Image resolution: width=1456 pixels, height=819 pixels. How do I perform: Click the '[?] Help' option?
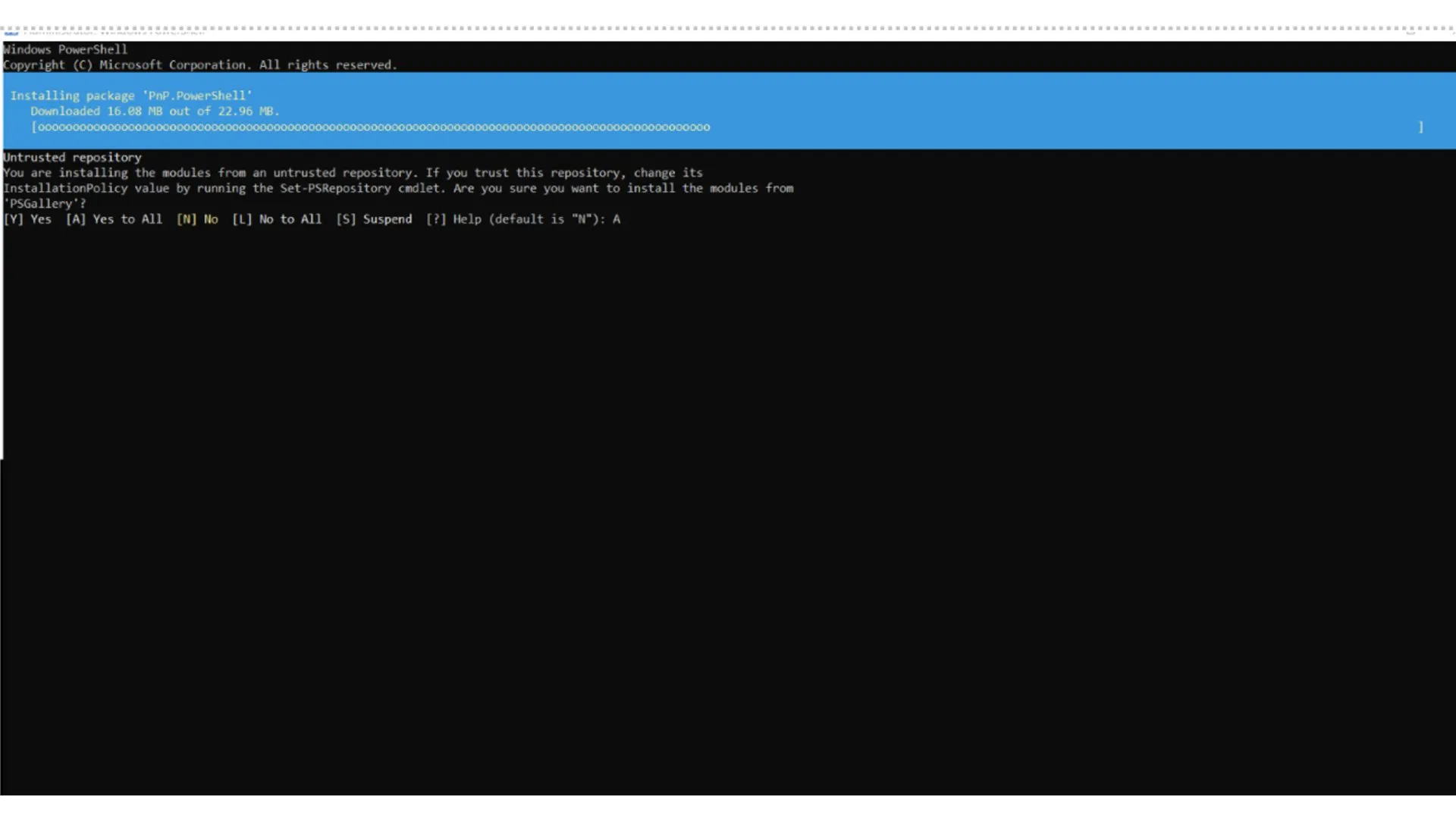click(453, 219)
